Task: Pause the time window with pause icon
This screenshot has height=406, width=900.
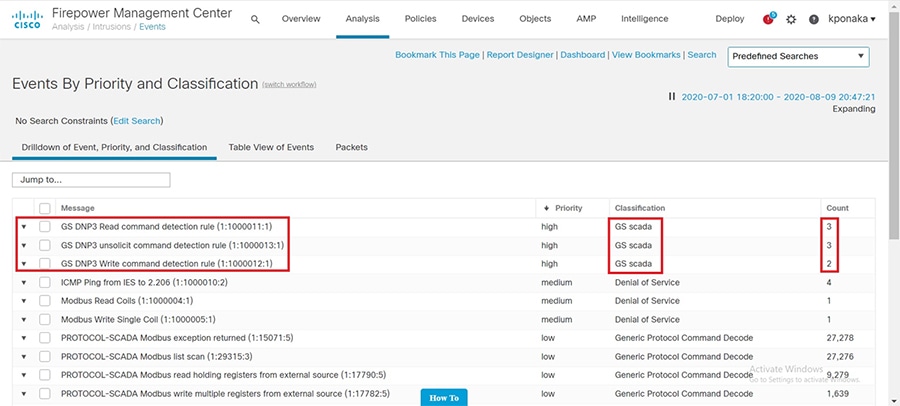Action: tap(672, 96)
